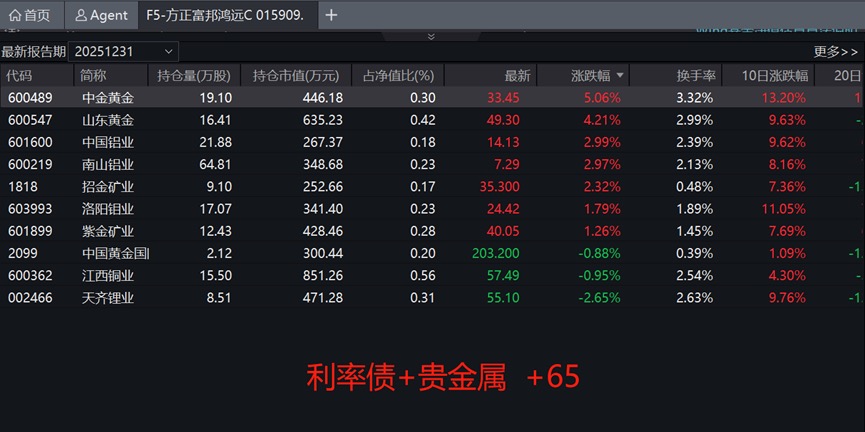Click stock code 002466
865x432 pixels.
pos(30,298)
